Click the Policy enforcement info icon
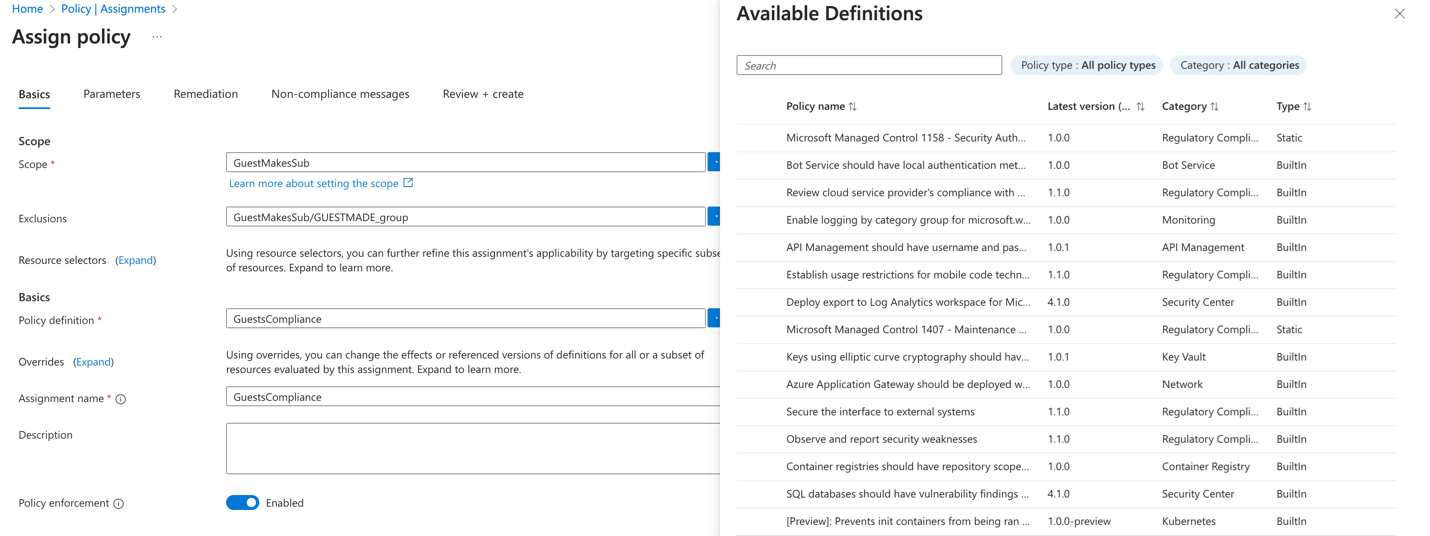Viewport: 1430px width, 536px height. 119,504
